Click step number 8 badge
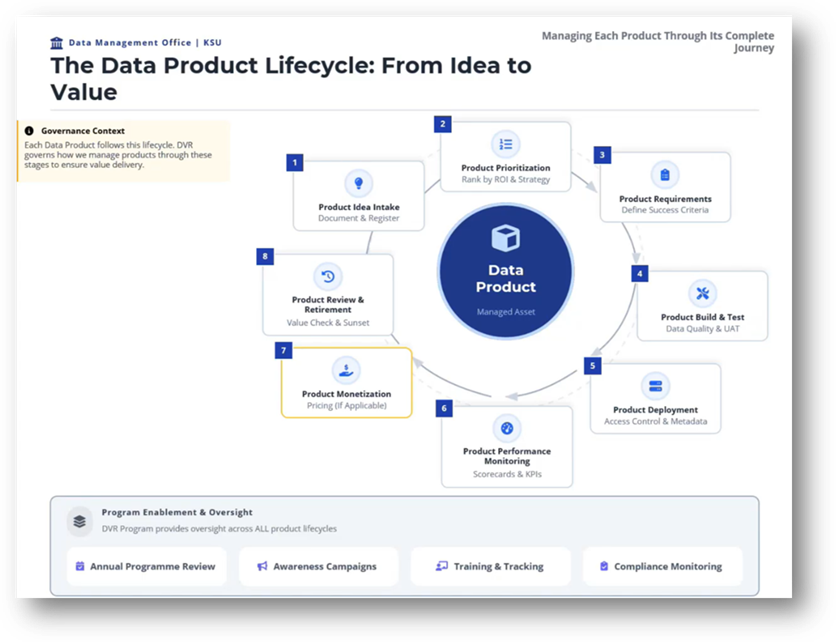 [x=265, y=256]
